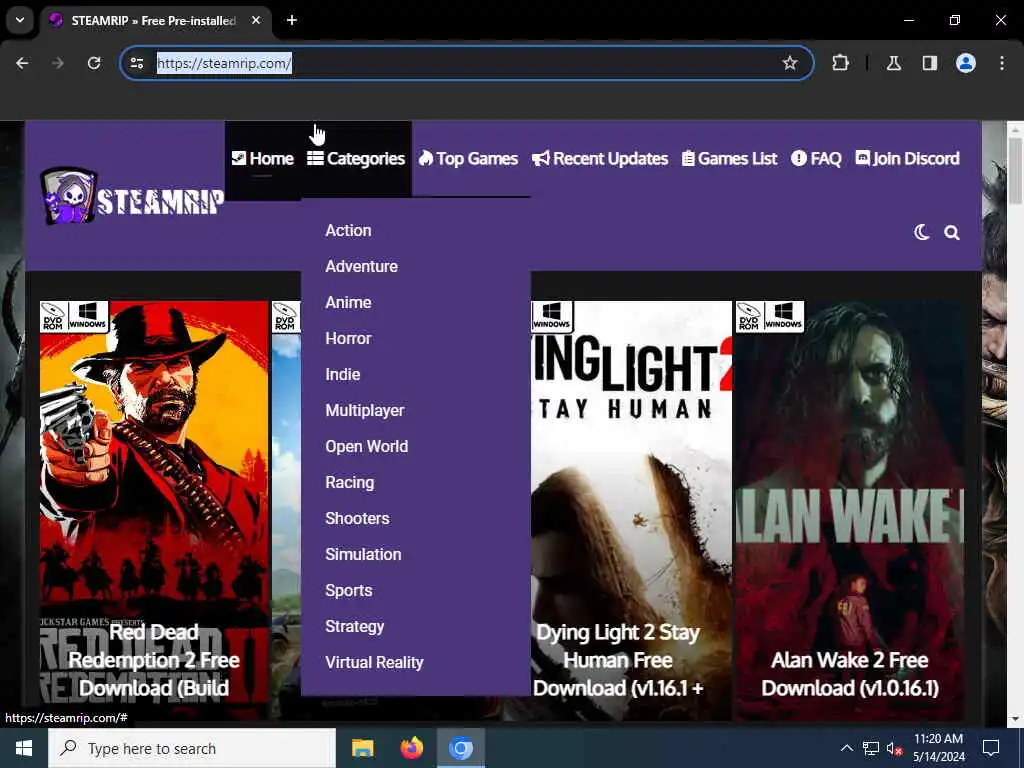Open Alan Wake 2 Free Download link

pyautogui.click(x=850, y=673)
